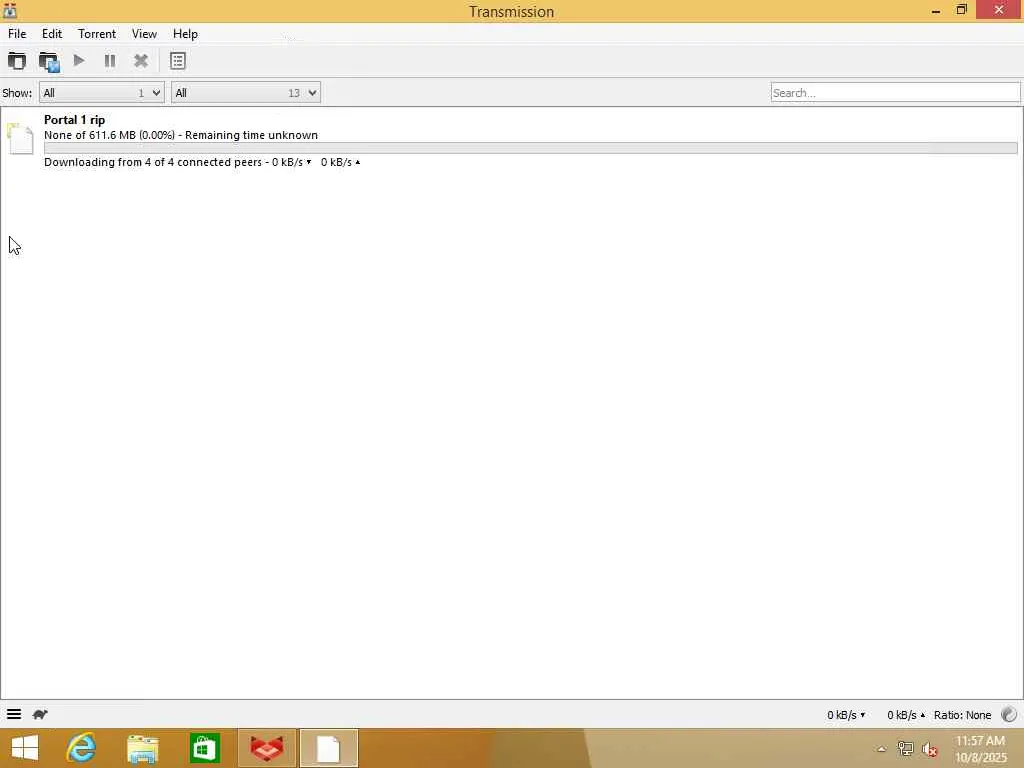Open the View menu
The height and width of the screenshot is (768, 1024).
(144, 34)
